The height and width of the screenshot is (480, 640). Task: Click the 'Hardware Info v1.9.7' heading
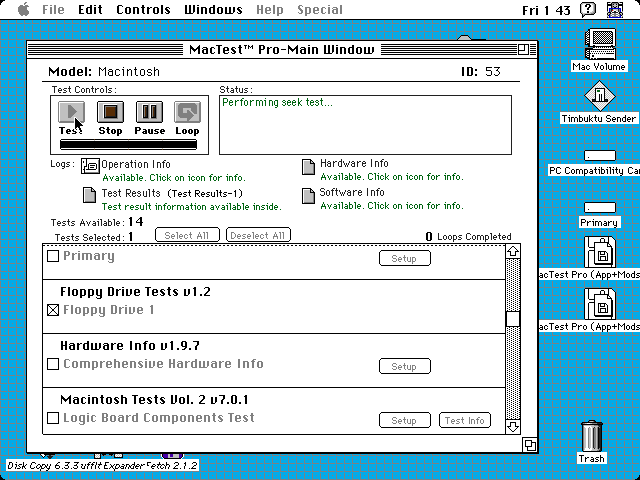point(130,346)
